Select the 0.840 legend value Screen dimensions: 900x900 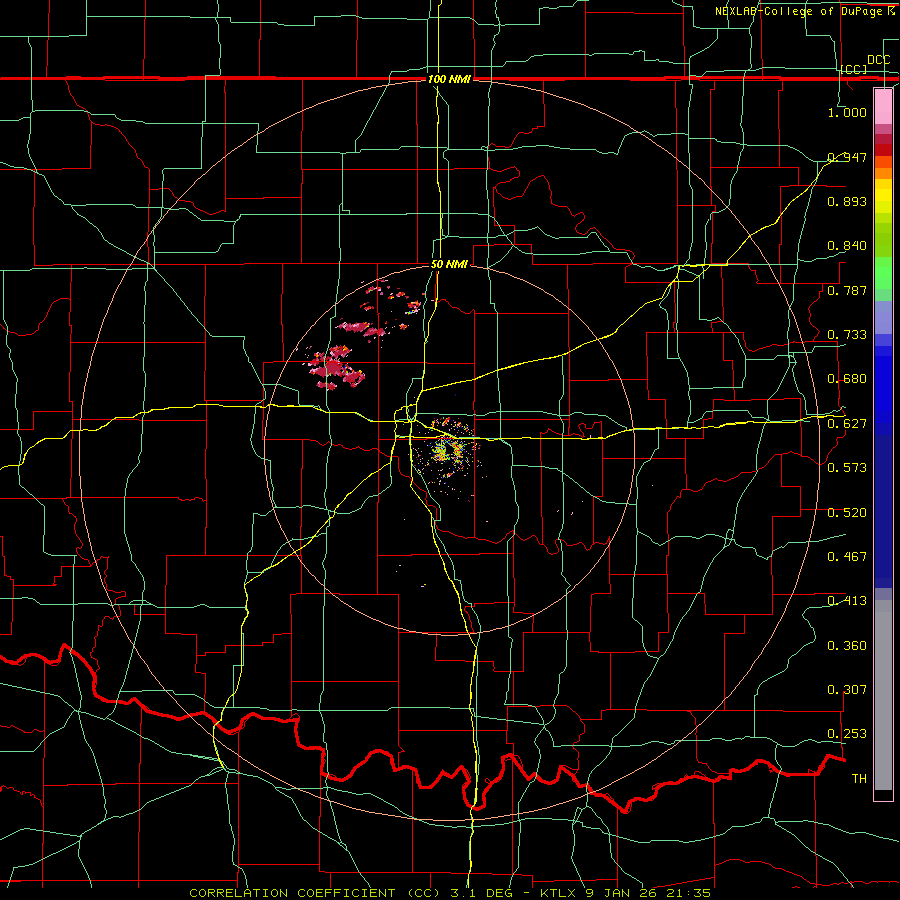[x=847, y=246]
